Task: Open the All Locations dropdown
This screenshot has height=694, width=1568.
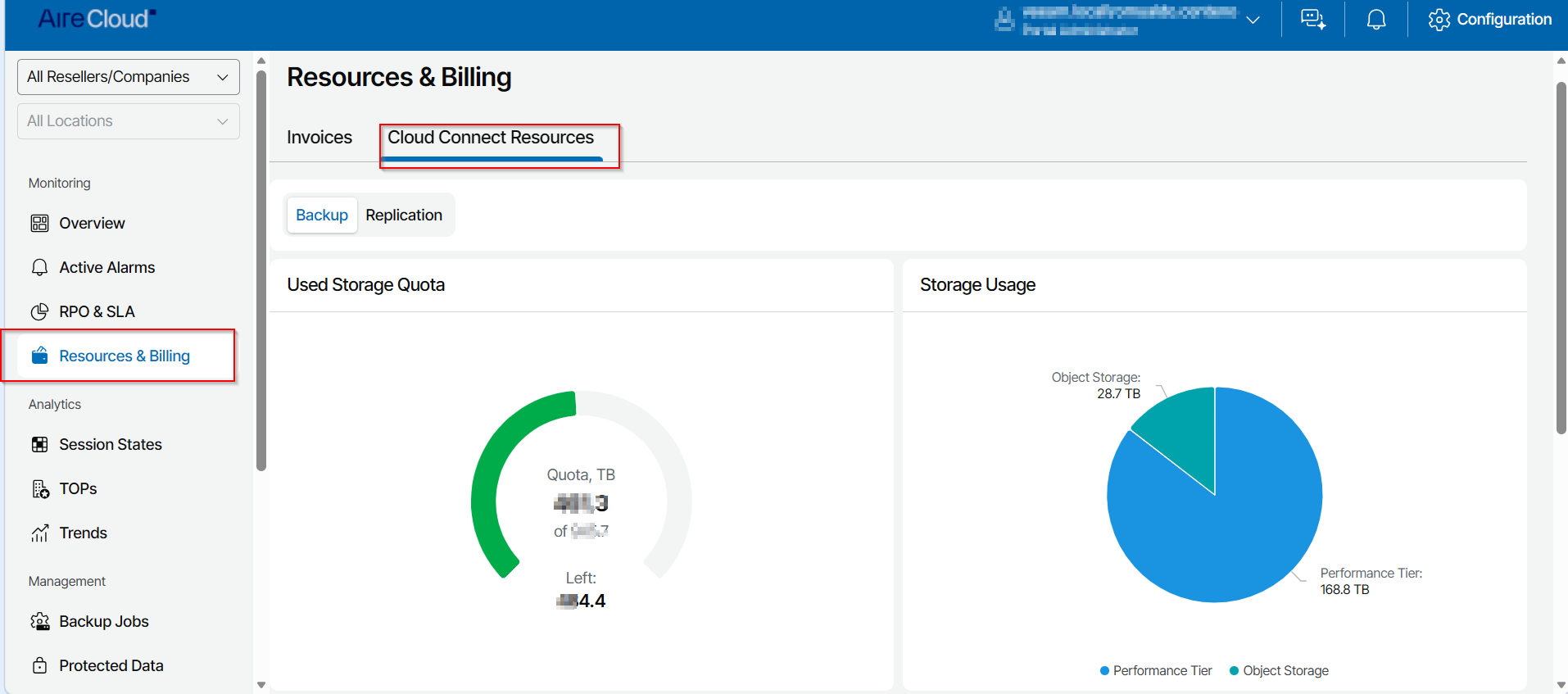Action: click(x=129, y=121)
